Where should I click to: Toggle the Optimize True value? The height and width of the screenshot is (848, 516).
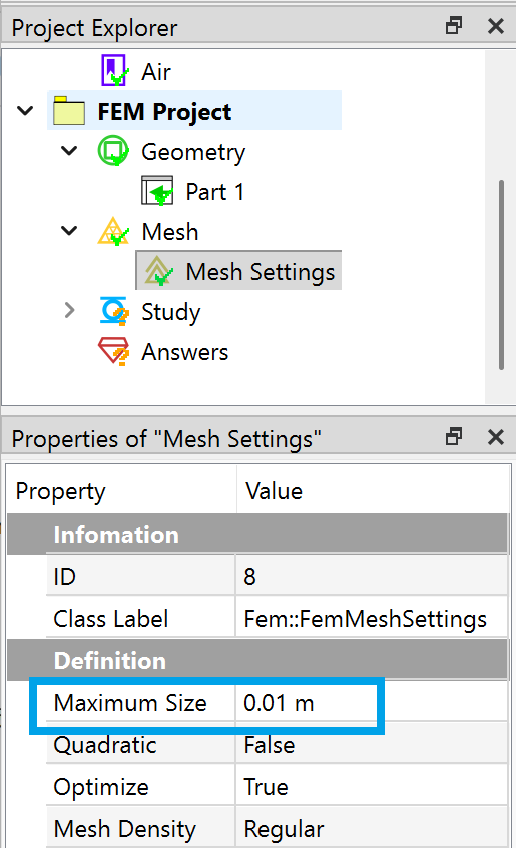click(372, 787)
